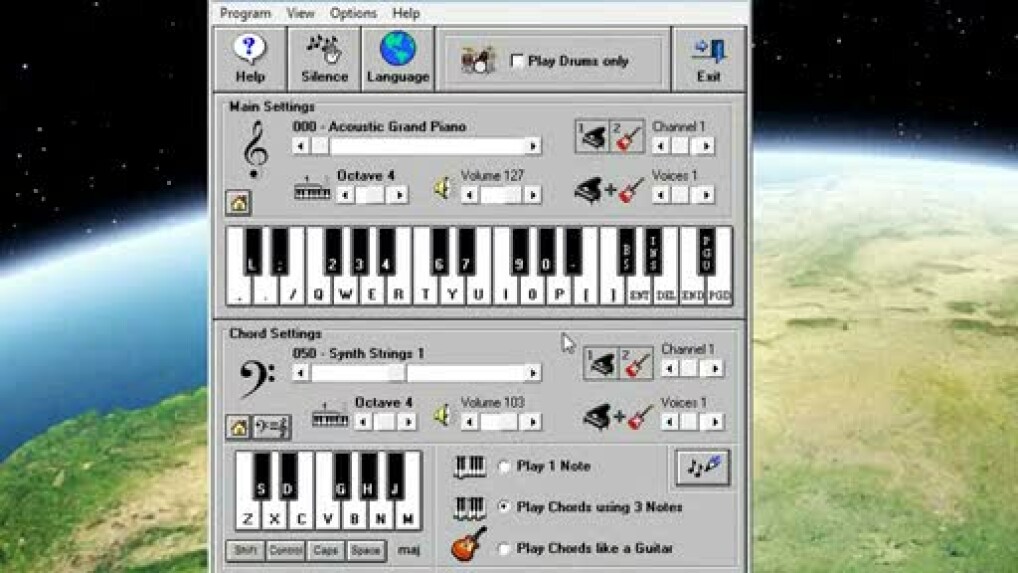Open the Program menu
This screenshot has width=1018, height=573.
click(x=245, y=13)
